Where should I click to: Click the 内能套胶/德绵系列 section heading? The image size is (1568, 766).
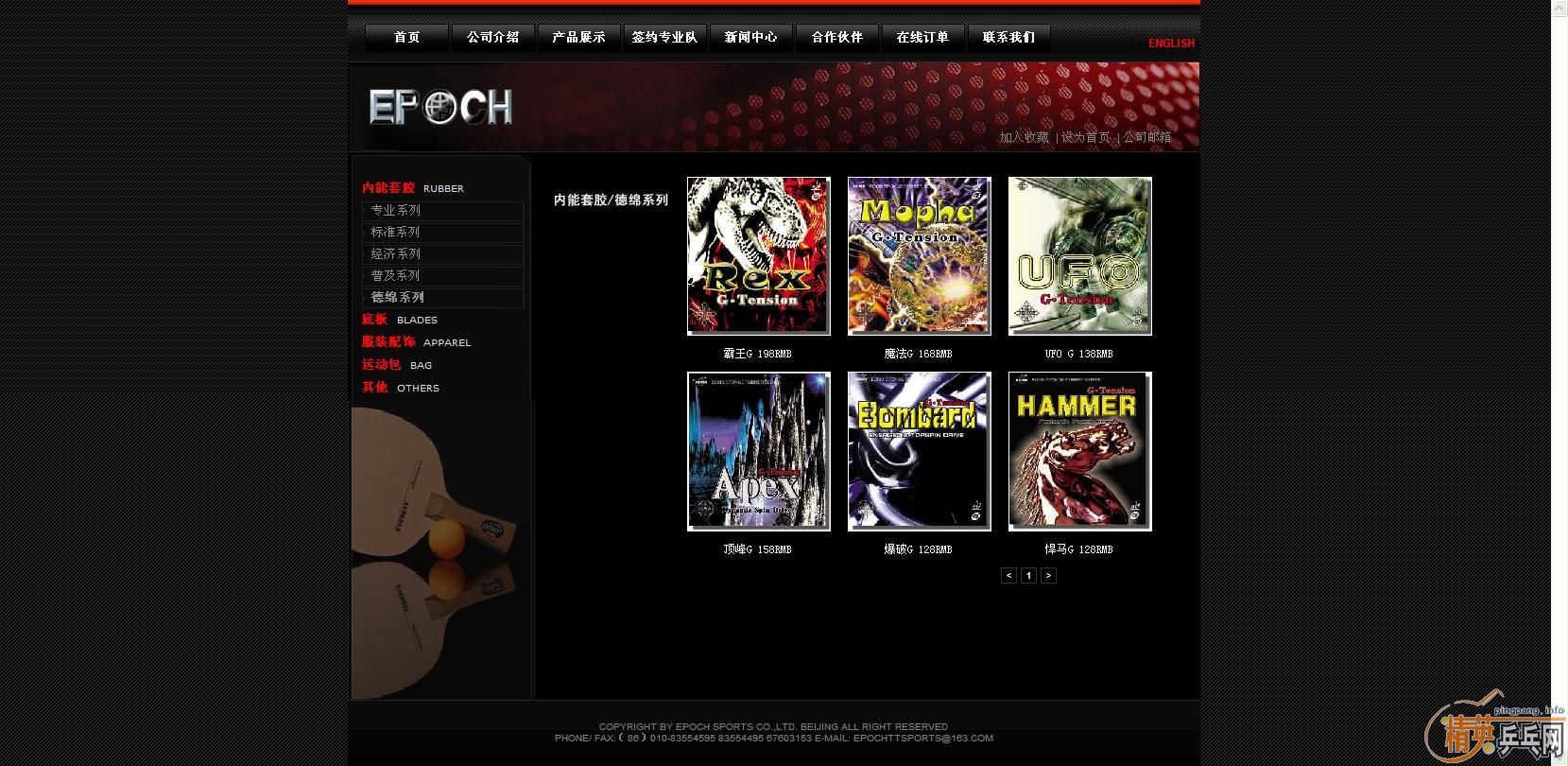[611, 200]
